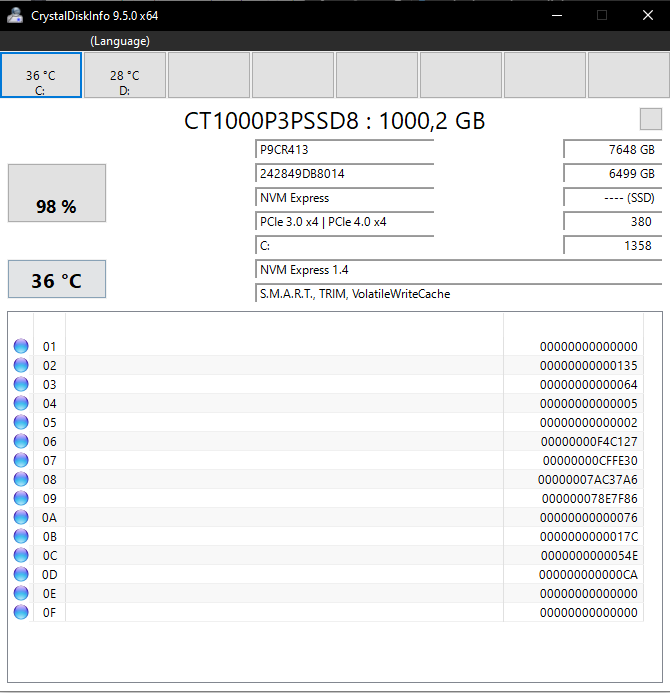Viewport: 670px width, 693px height.
Task: Click the power on hours field 1358
Action: point(613,246)
